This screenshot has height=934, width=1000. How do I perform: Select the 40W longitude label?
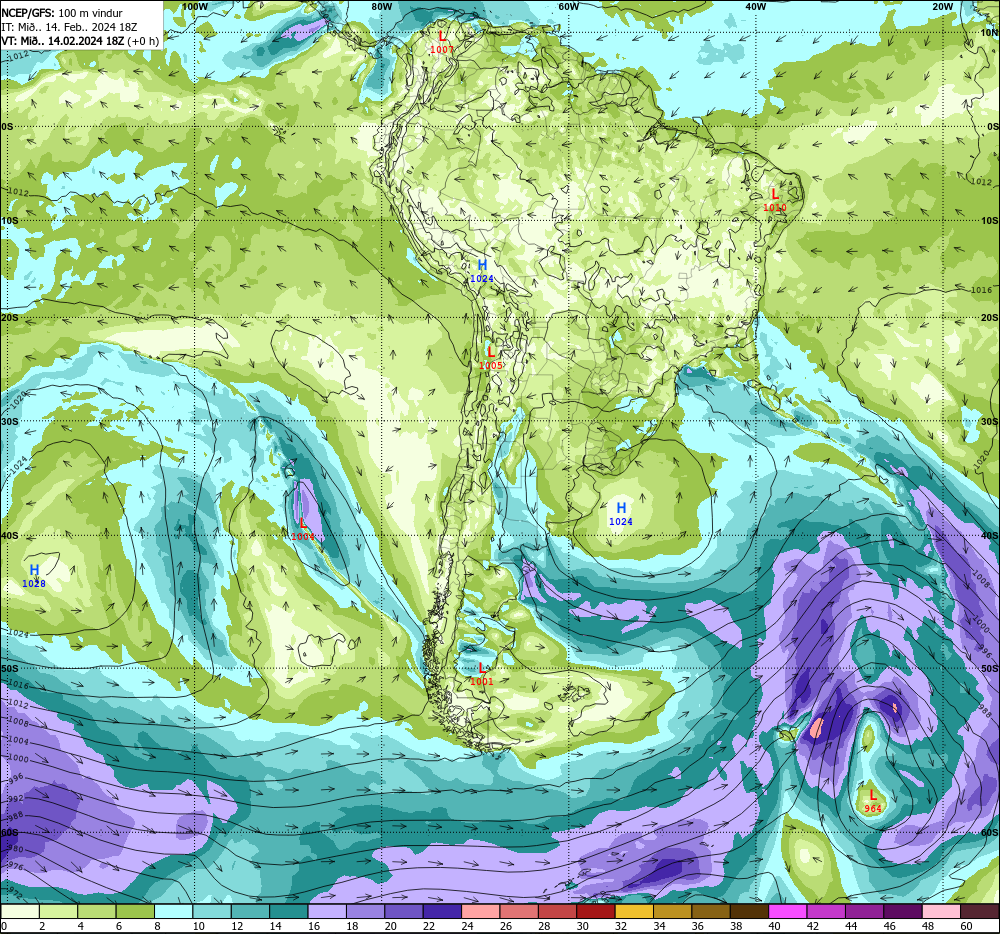pyautogui.click(x=755, y=6)
